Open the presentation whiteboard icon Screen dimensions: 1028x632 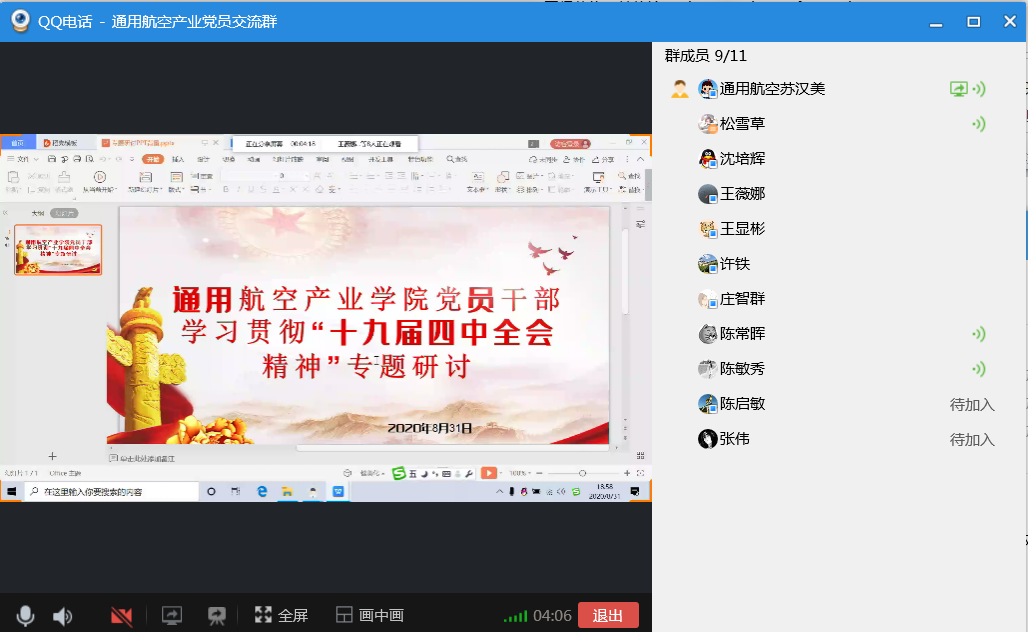click(216, 615)
